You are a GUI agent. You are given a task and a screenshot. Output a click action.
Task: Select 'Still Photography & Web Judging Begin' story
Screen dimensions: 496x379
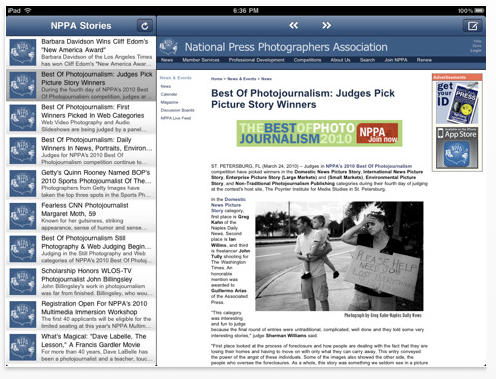(81, 249)
